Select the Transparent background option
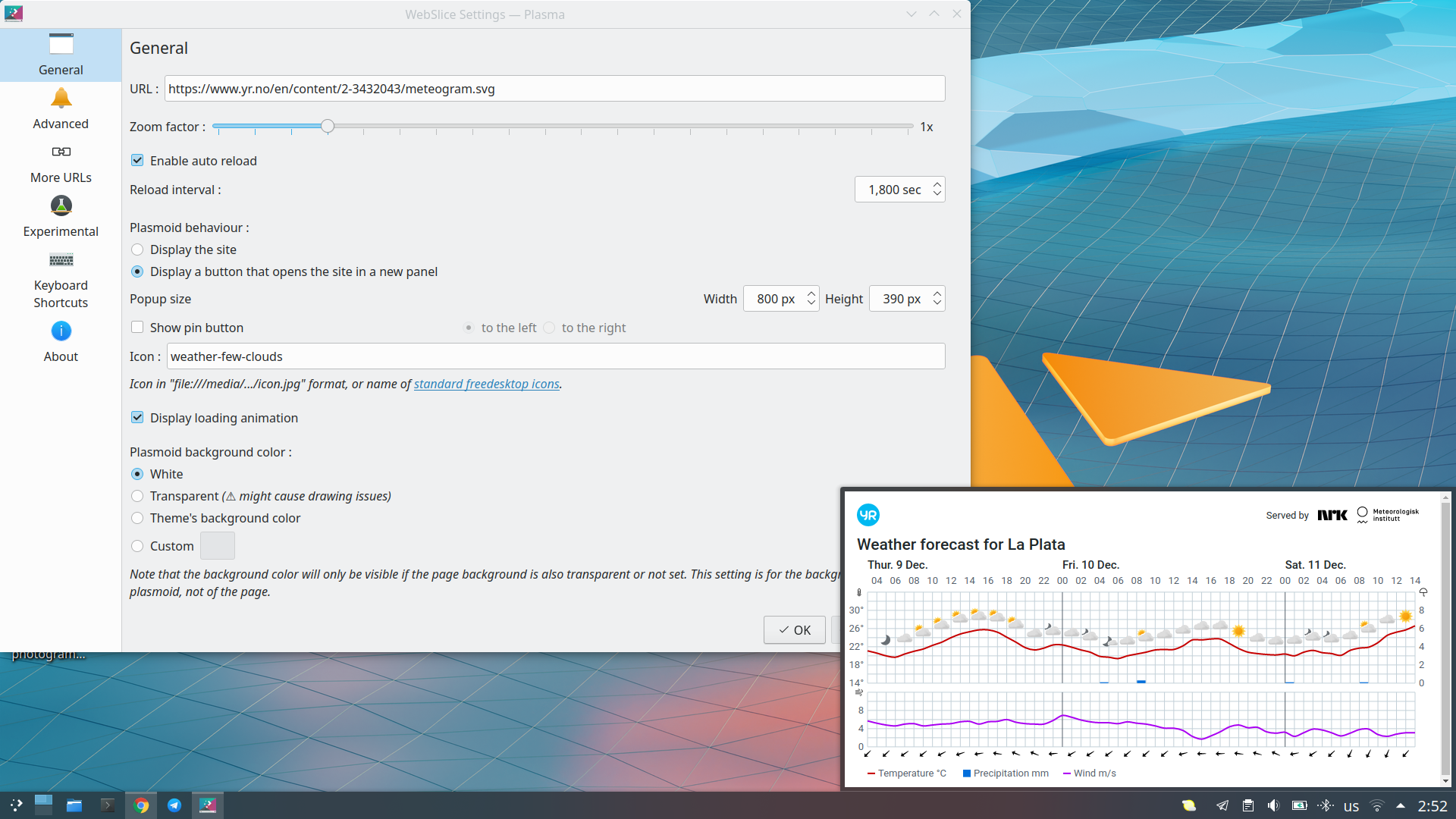This screenshot has width=1456, height=819. 137,496
